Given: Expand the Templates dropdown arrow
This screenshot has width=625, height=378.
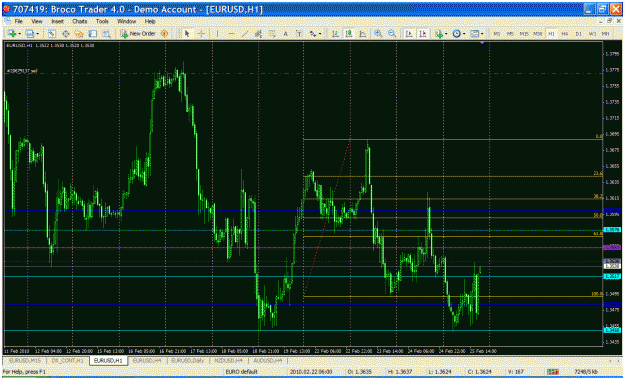Looking at the screenshot, I should [x=482, y=34].
